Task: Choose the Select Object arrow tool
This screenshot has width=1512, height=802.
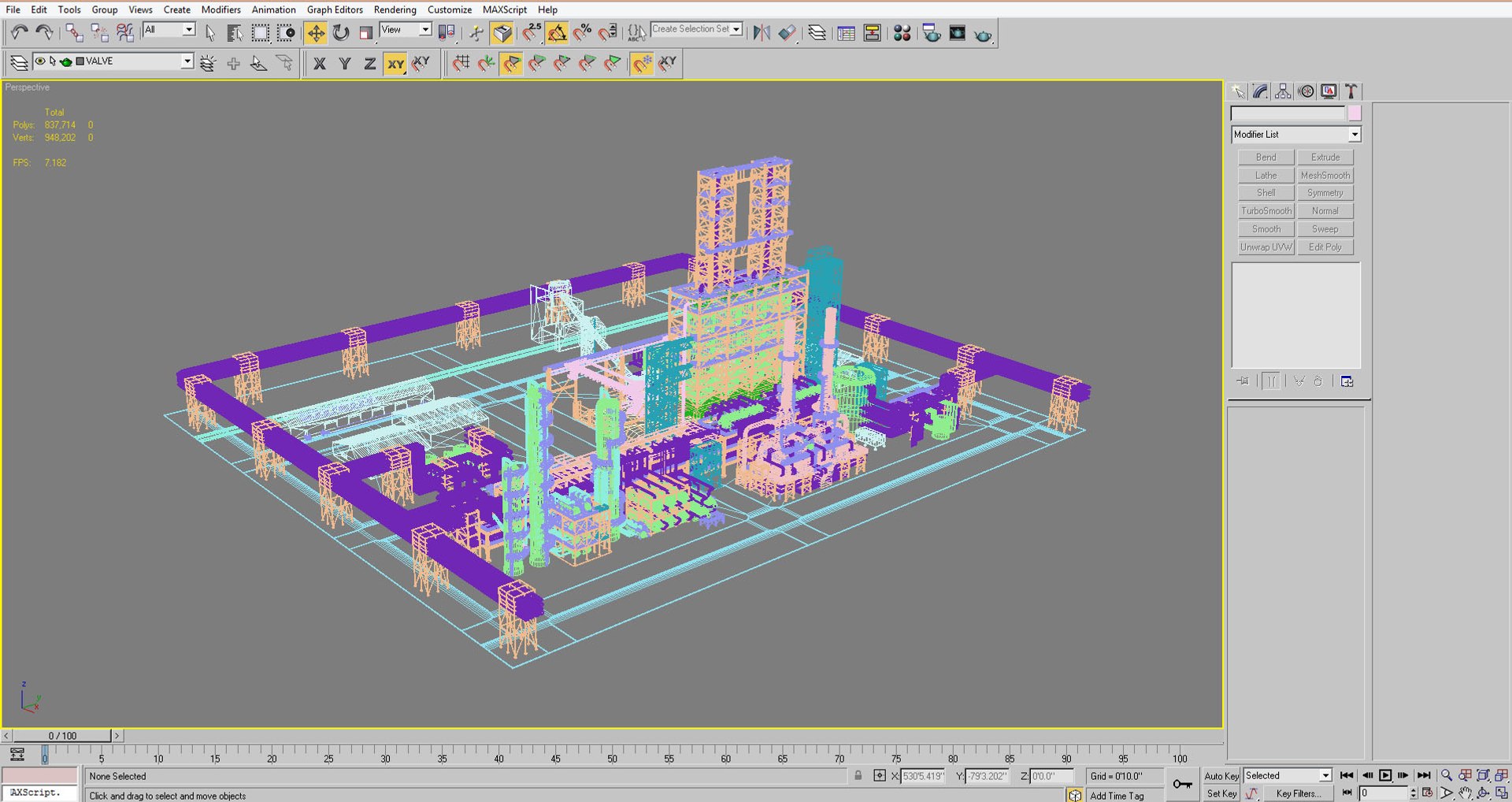Action: (209, 32)
